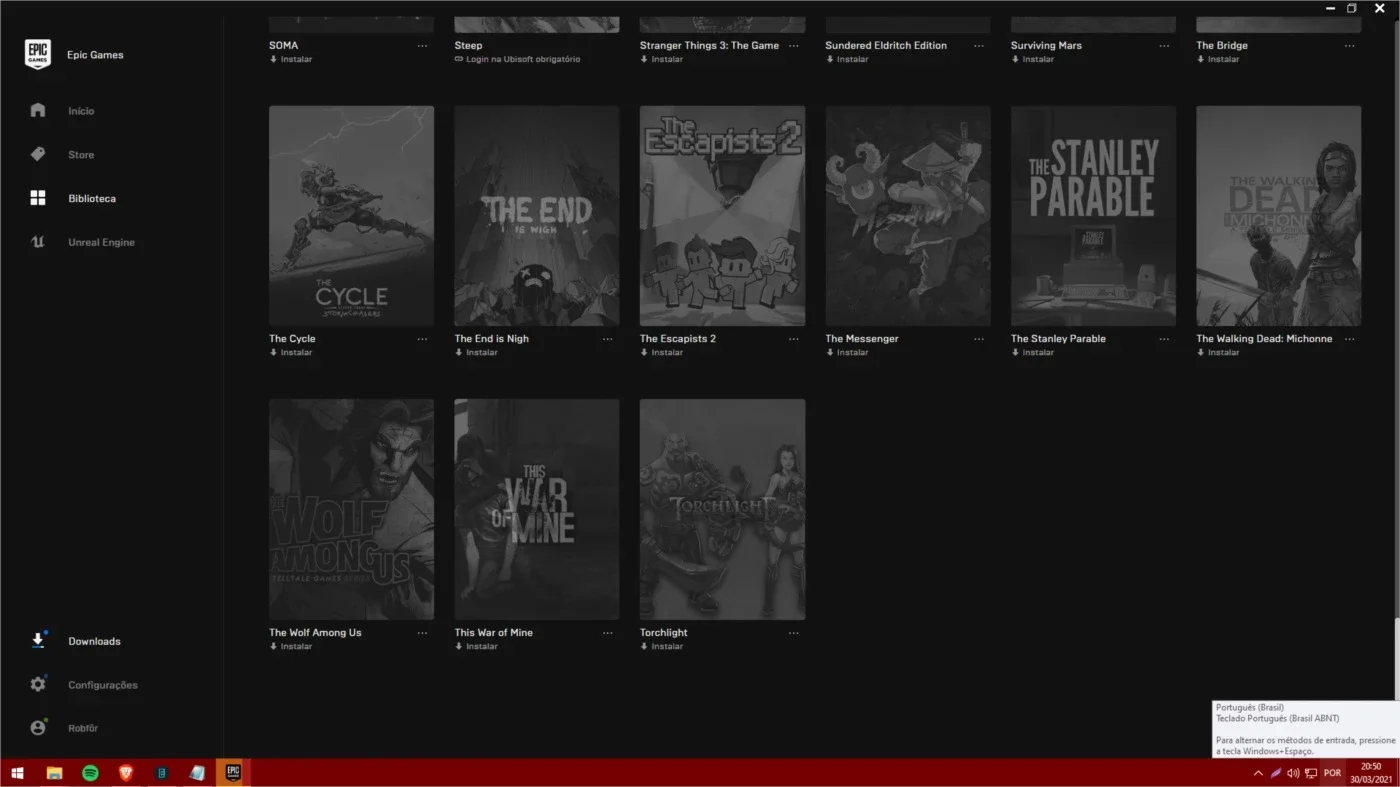Open the three-dot menu for Torchlight
This screenshot has height=787, width=1400.
793,633
